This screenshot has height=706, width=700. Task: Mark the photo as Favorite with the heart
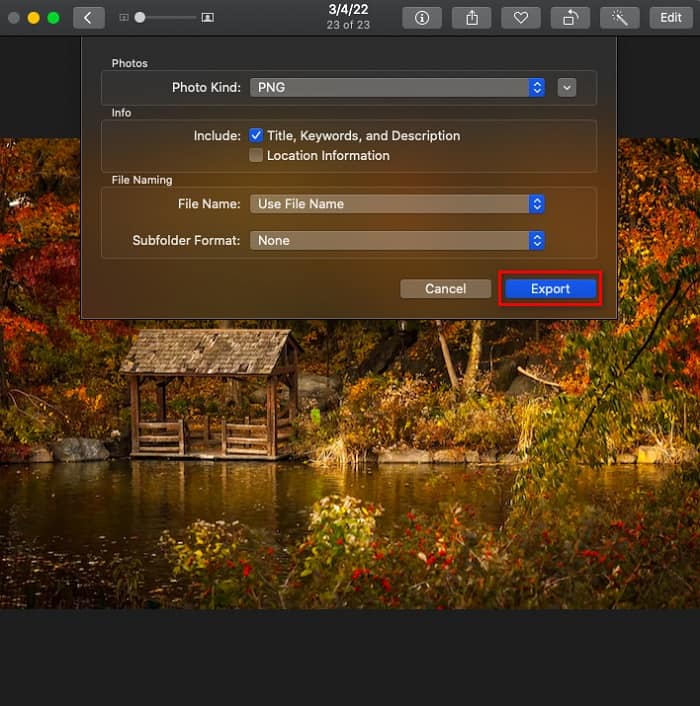point(521,18)
